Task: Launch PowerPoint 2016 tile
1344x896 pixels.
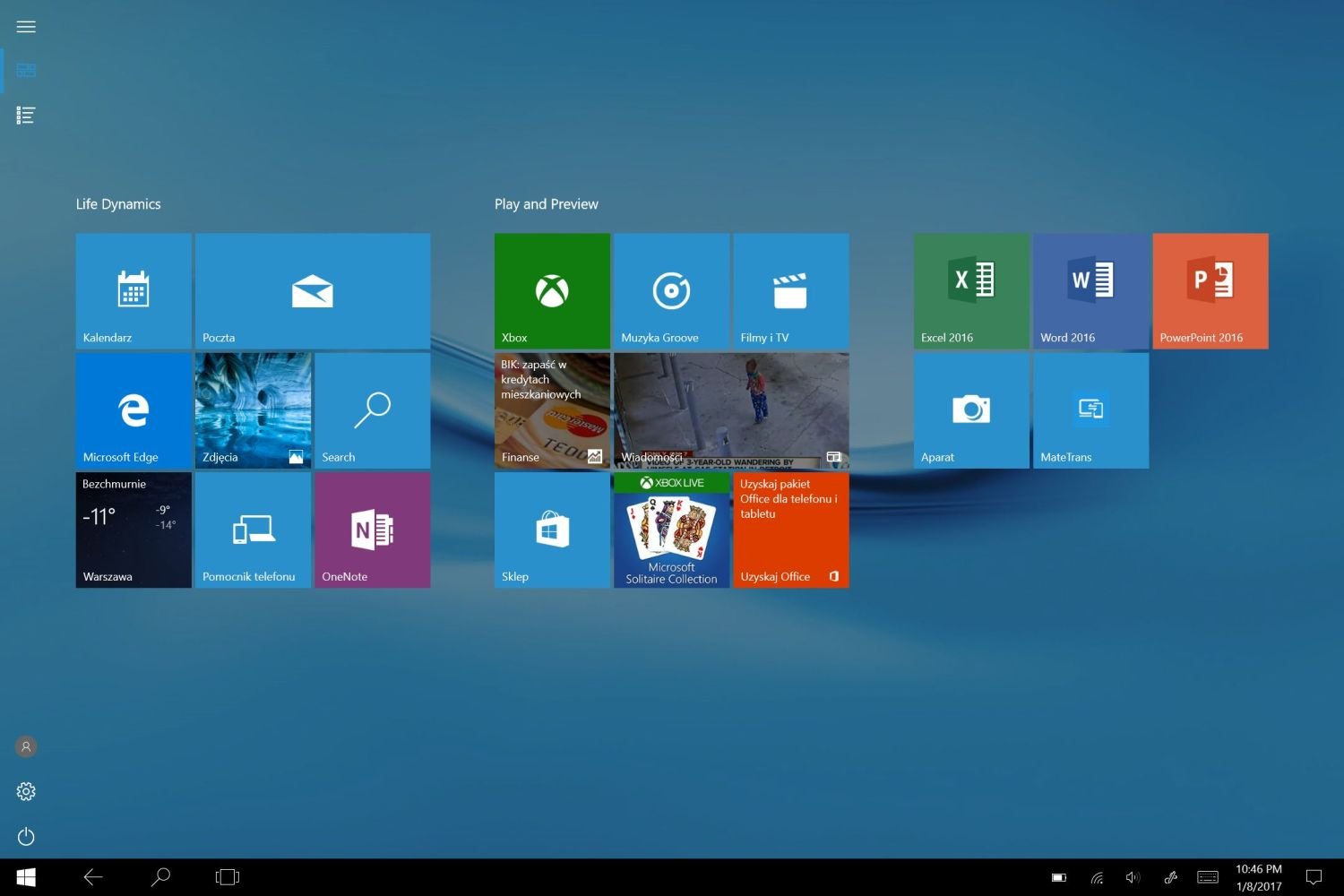Action: coord(1210,291)
